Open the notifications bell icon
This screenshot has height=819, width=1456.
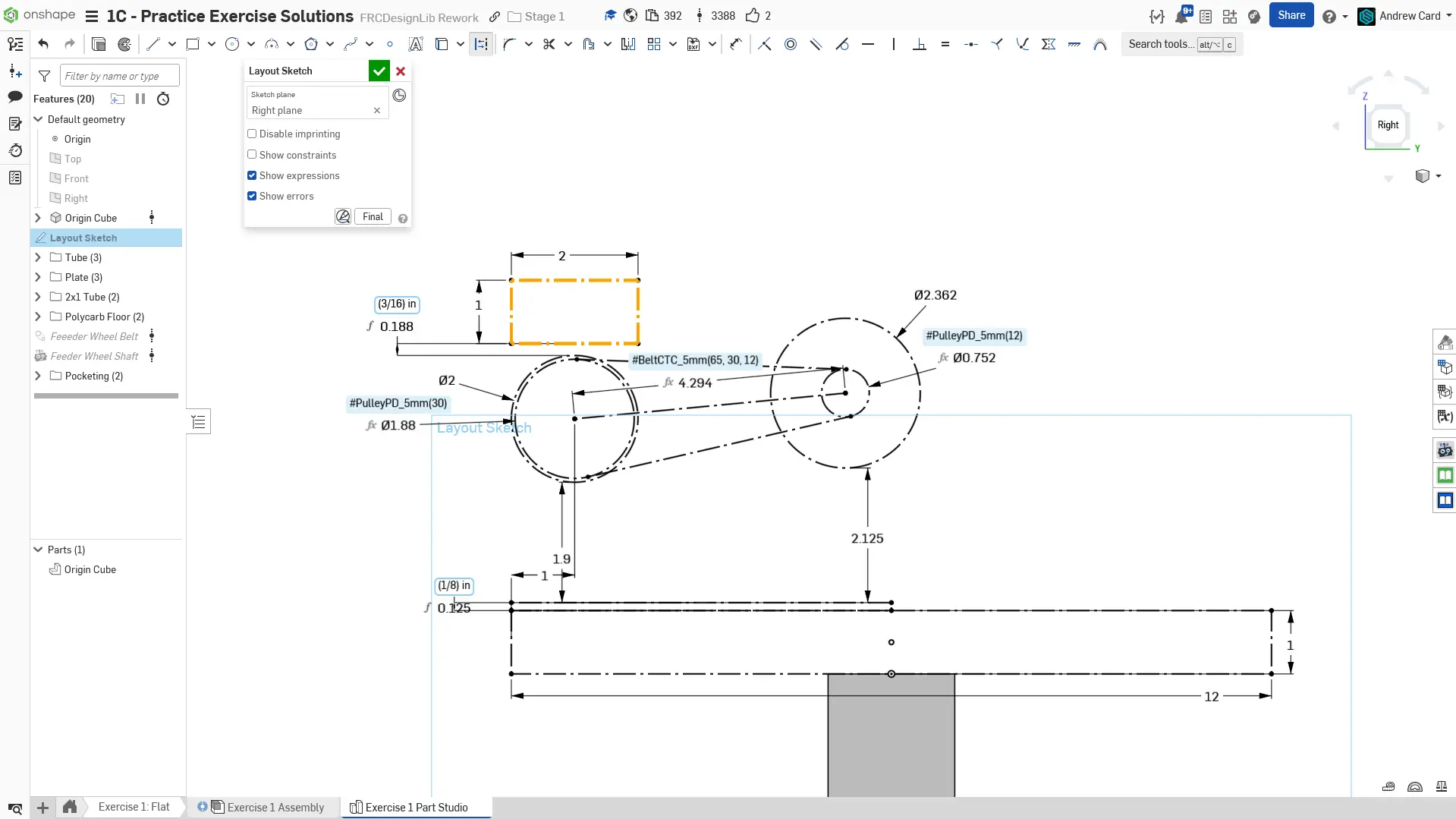pyautogui.click(x=1181, y=16)
